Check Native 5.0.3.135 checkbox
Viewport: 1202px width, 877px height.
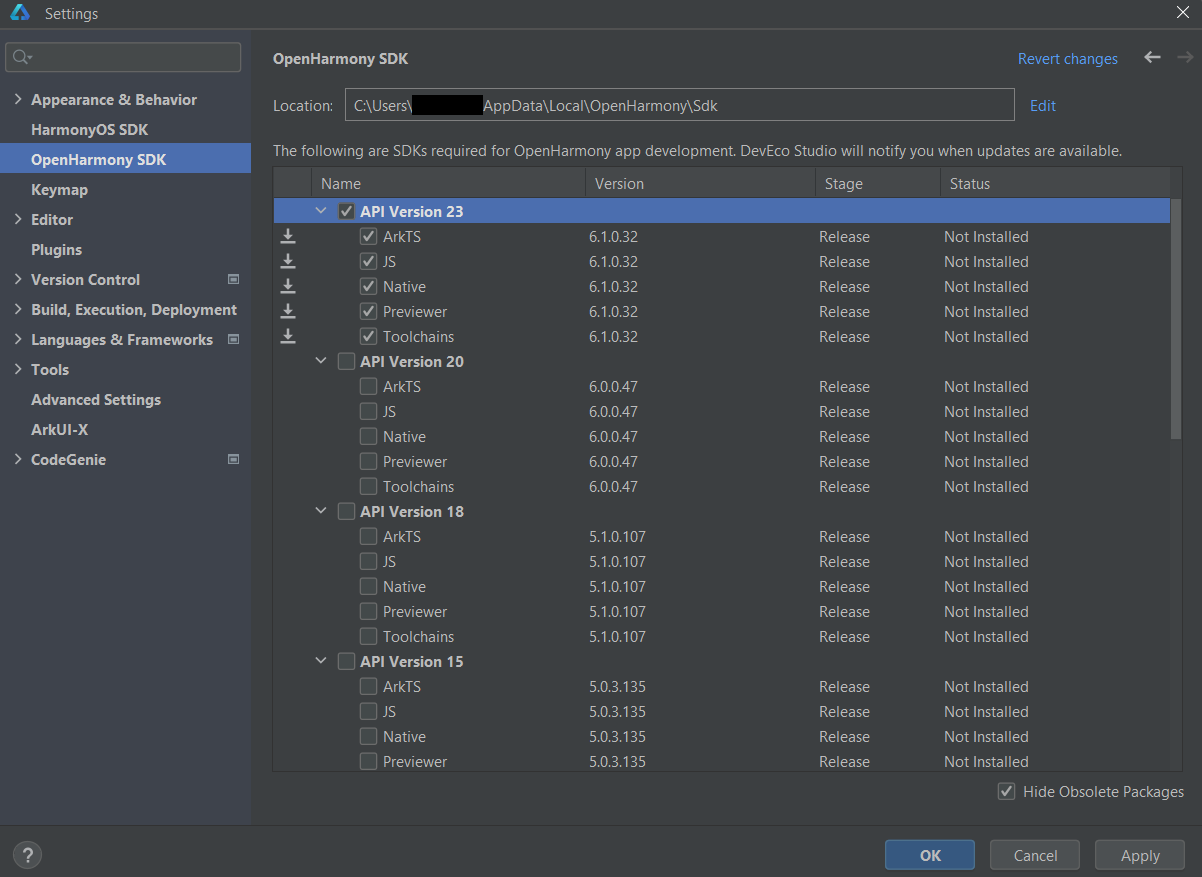click(369, 737)
